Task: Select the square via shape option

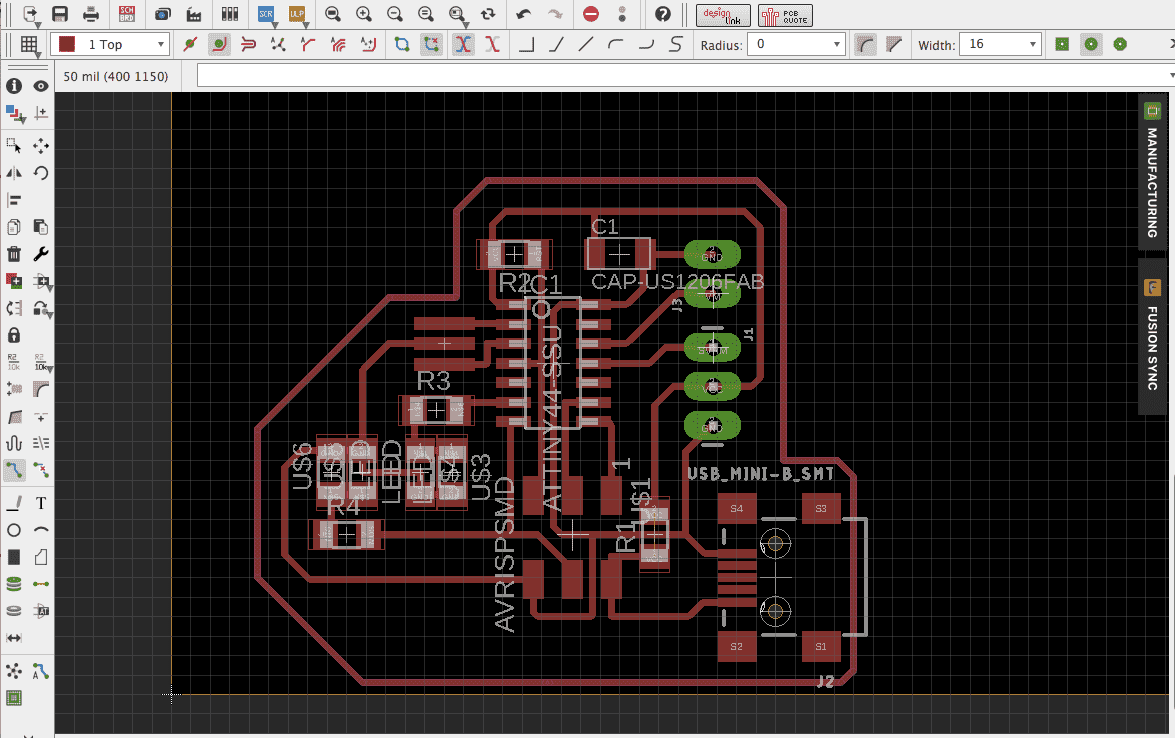Action: 1062,44
